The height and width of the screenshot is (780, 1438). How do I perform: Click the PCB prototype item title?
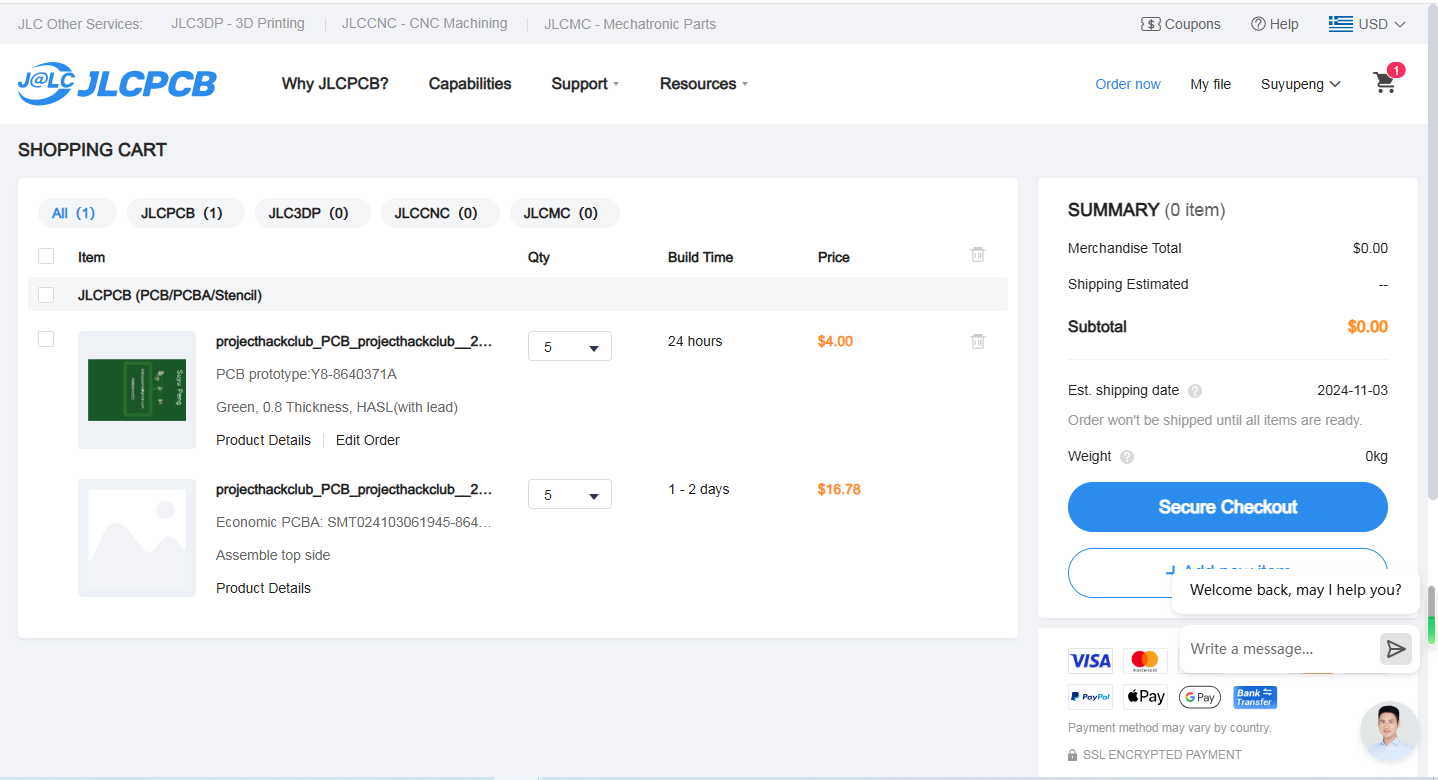pos(354,341)
